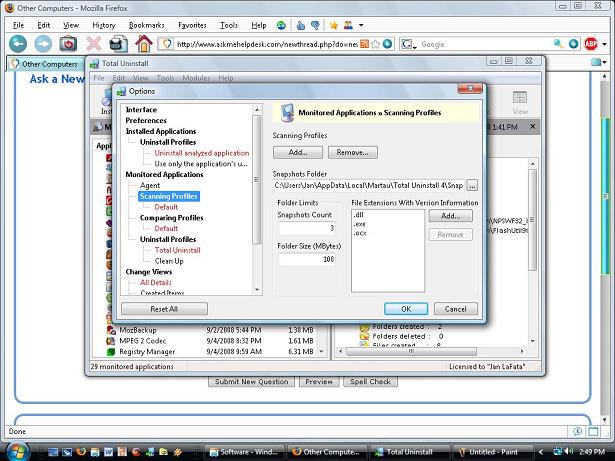Show hidden system tray icons chevron

[542, 452]
